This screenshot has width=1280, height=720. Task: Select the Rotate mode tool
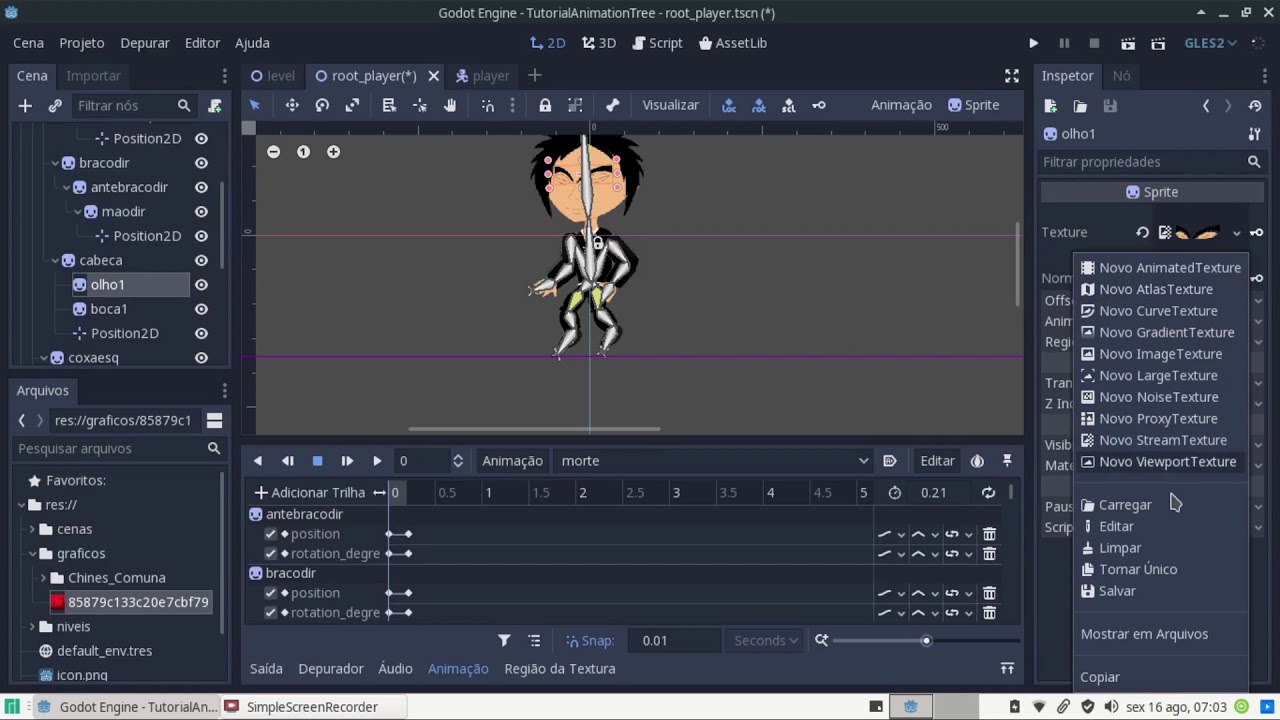(322, 105)
